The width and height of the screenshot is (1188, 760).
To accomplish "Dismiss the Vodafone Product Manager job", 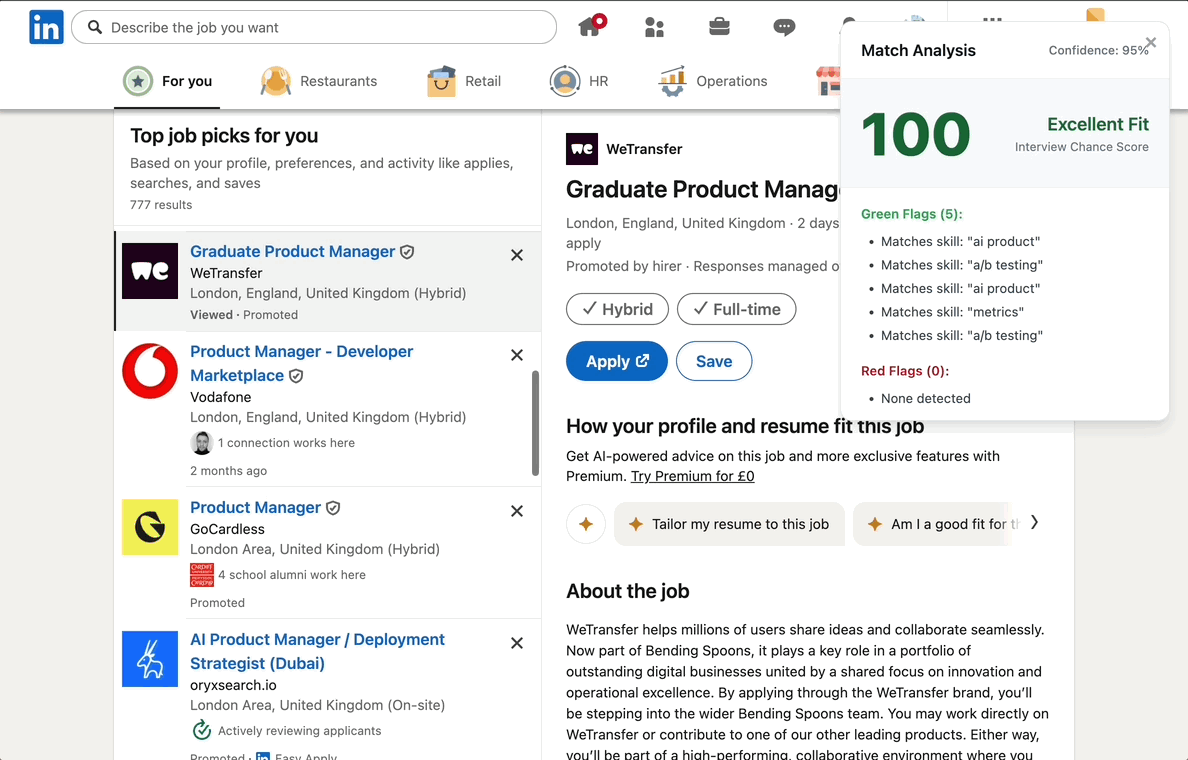I will 517,355.
